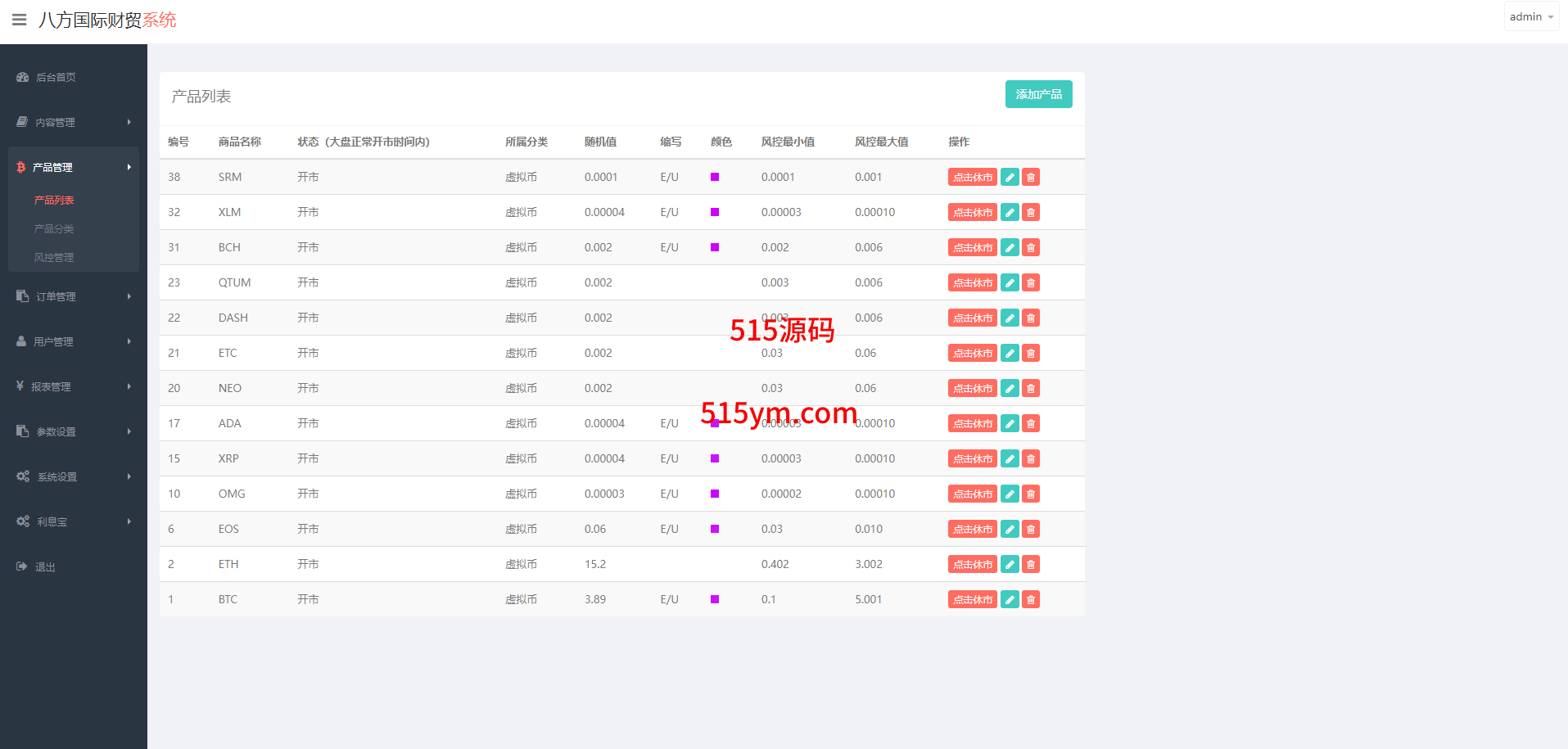Click the edit pencil icon for SRM
Viewport: 1568px width, 749px height.
1010,177
